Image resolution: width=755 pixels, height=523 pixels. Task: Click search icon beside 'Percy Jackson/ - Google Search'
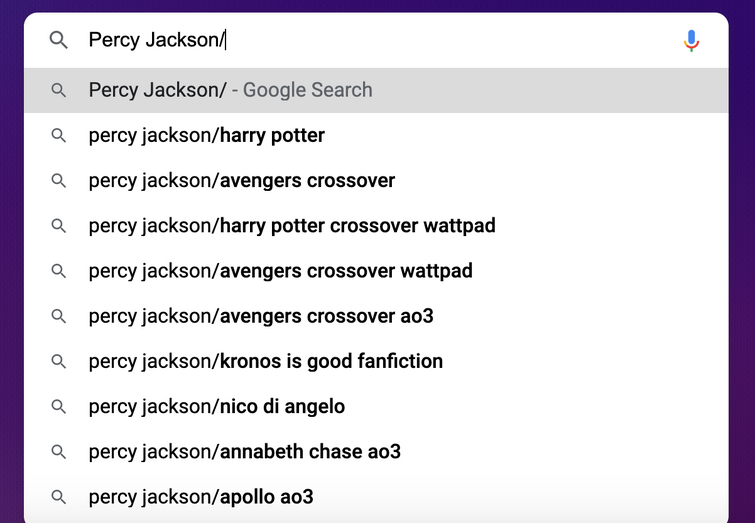pos(59,91)
